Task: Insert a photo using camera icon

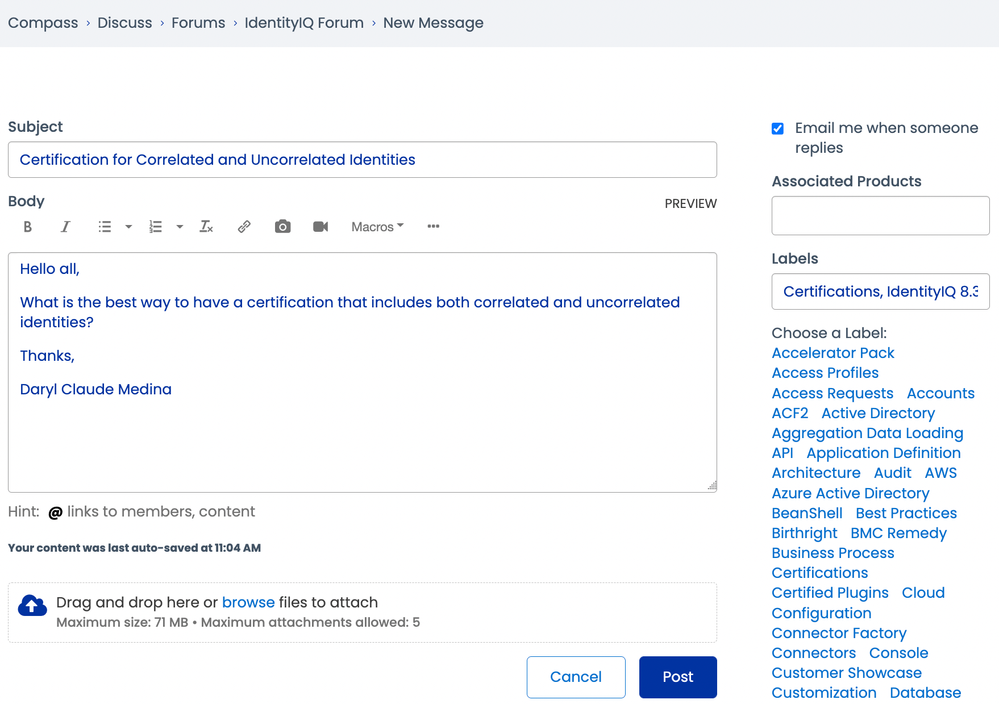Action: click(283, 227)
